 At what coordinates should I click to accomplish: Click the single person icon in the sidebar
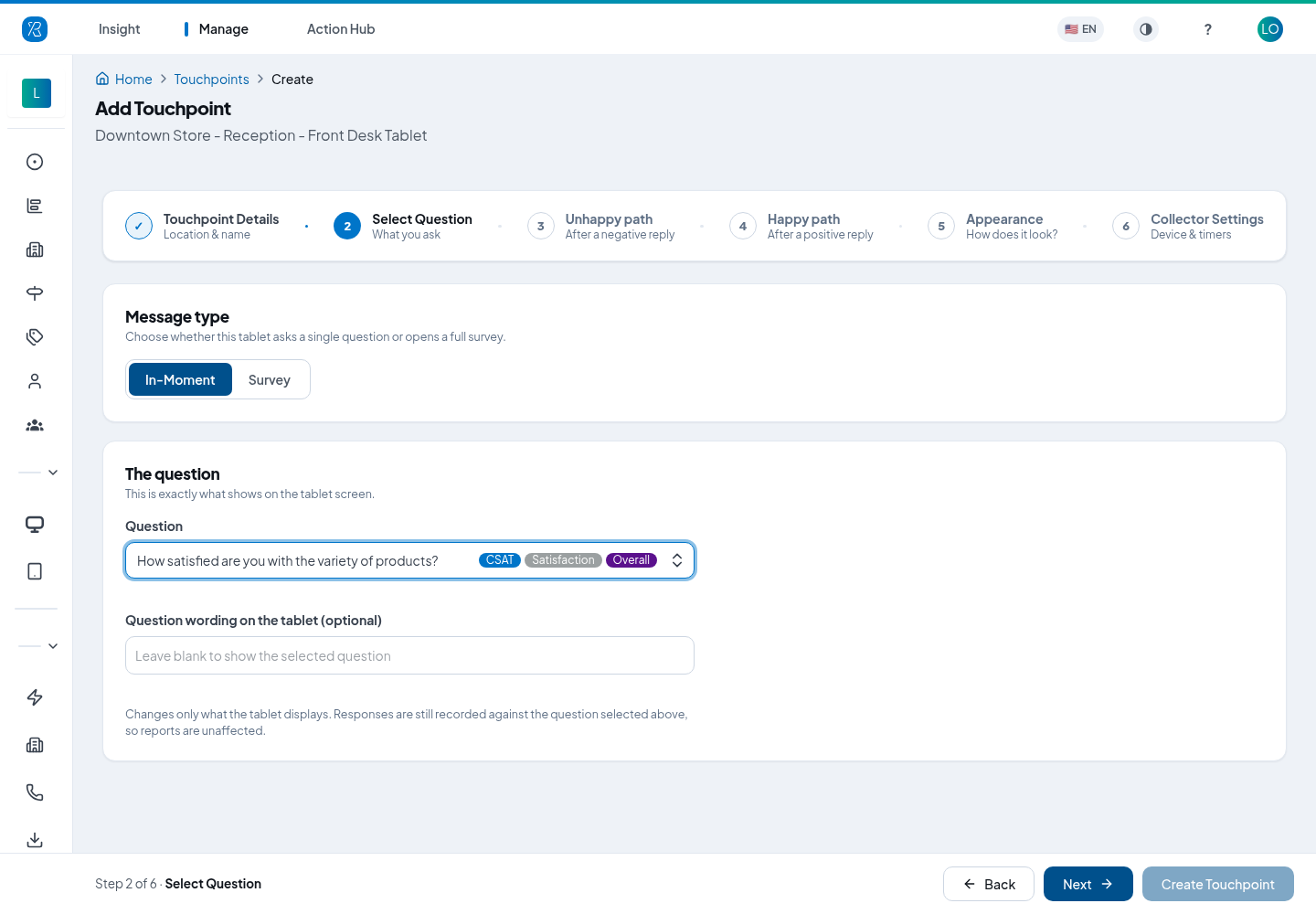pos(35,381)
